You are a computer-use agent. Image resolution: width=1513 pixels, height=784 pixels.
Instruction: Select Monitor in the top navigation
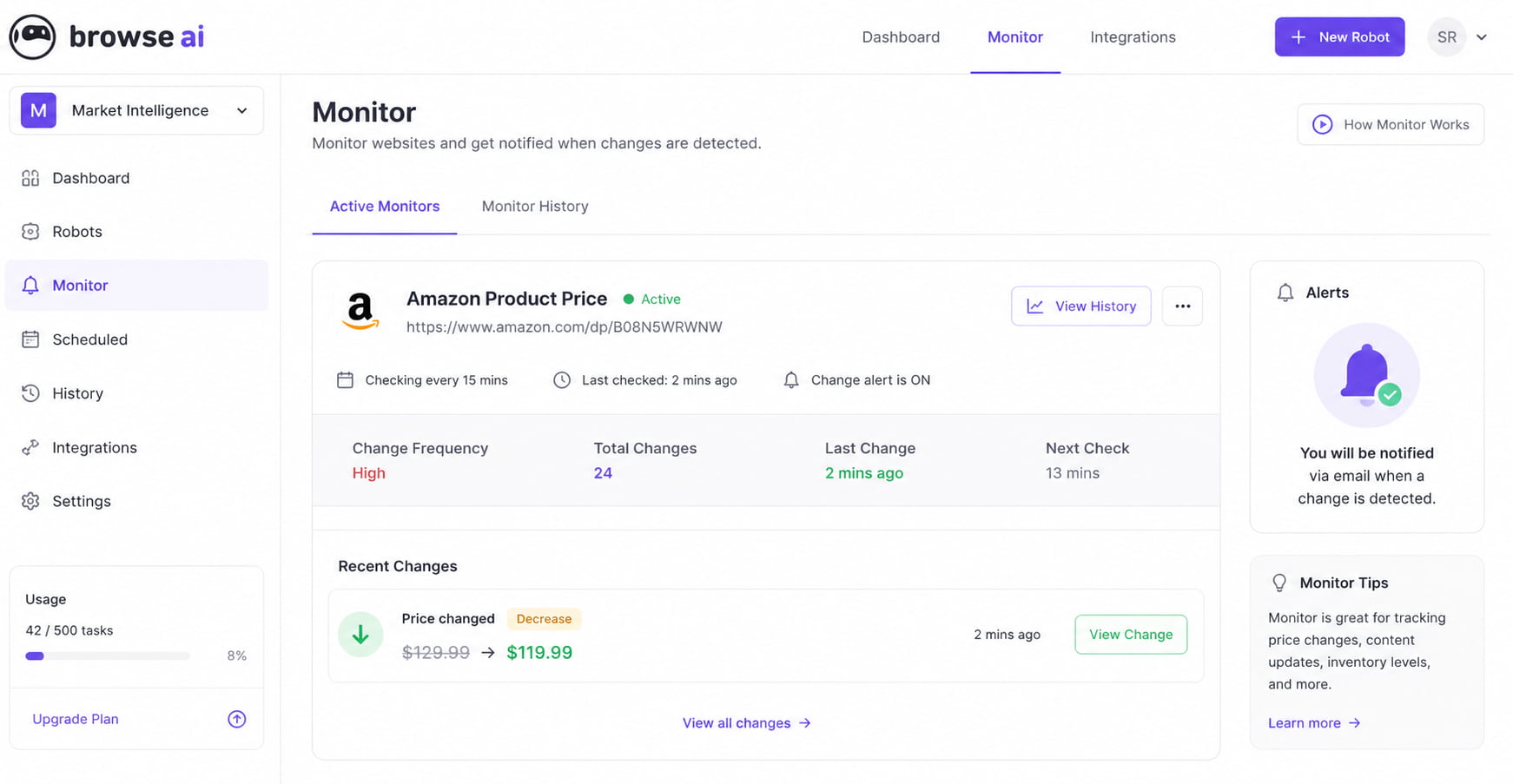click(1015, 37)
